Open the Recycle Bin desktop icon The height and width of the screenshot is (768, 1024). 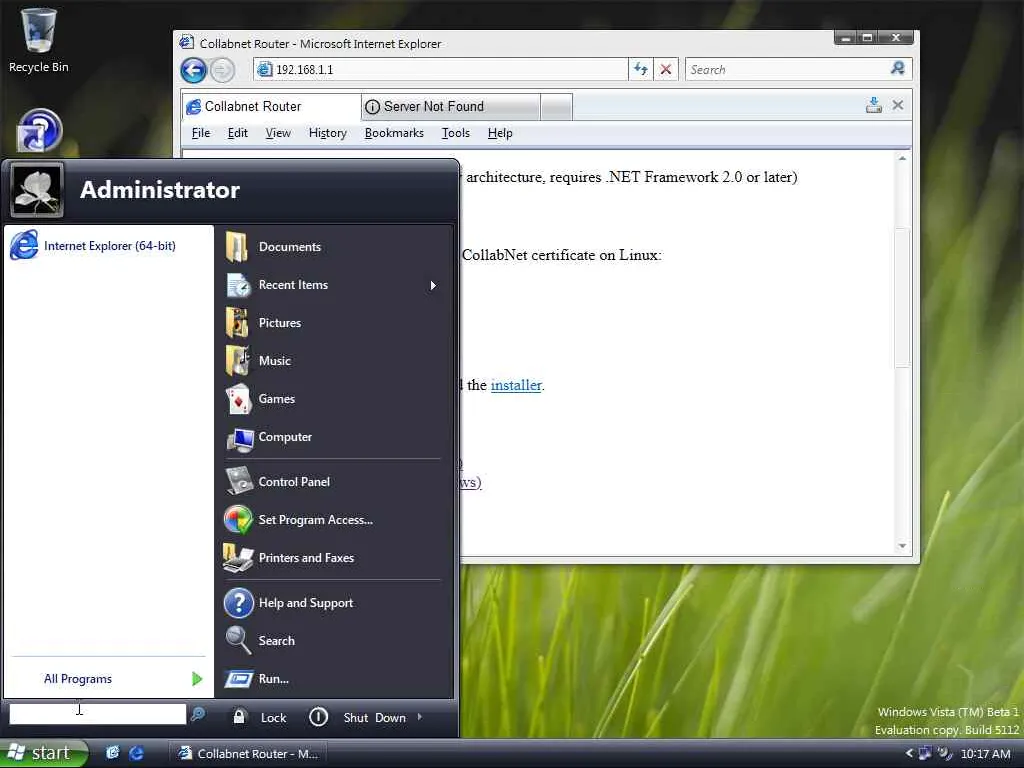coord(39,40)
